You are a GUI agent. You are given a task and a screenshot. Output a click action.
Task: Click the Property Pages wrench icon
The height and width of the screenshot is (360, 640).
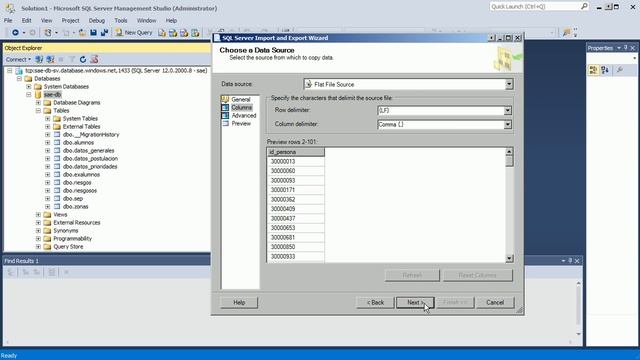click(620, 70)
